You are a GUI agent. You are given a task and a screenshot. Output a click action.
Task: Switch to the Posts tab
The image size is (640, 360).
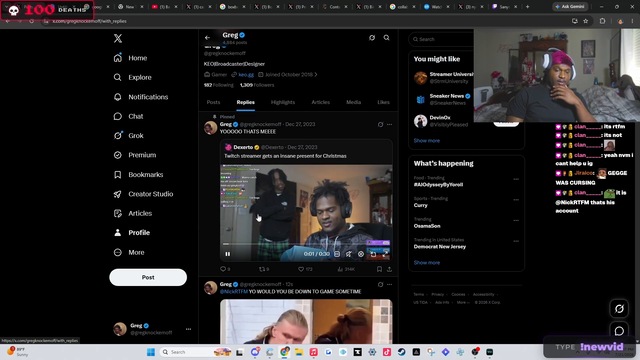[x=213, y=102]
